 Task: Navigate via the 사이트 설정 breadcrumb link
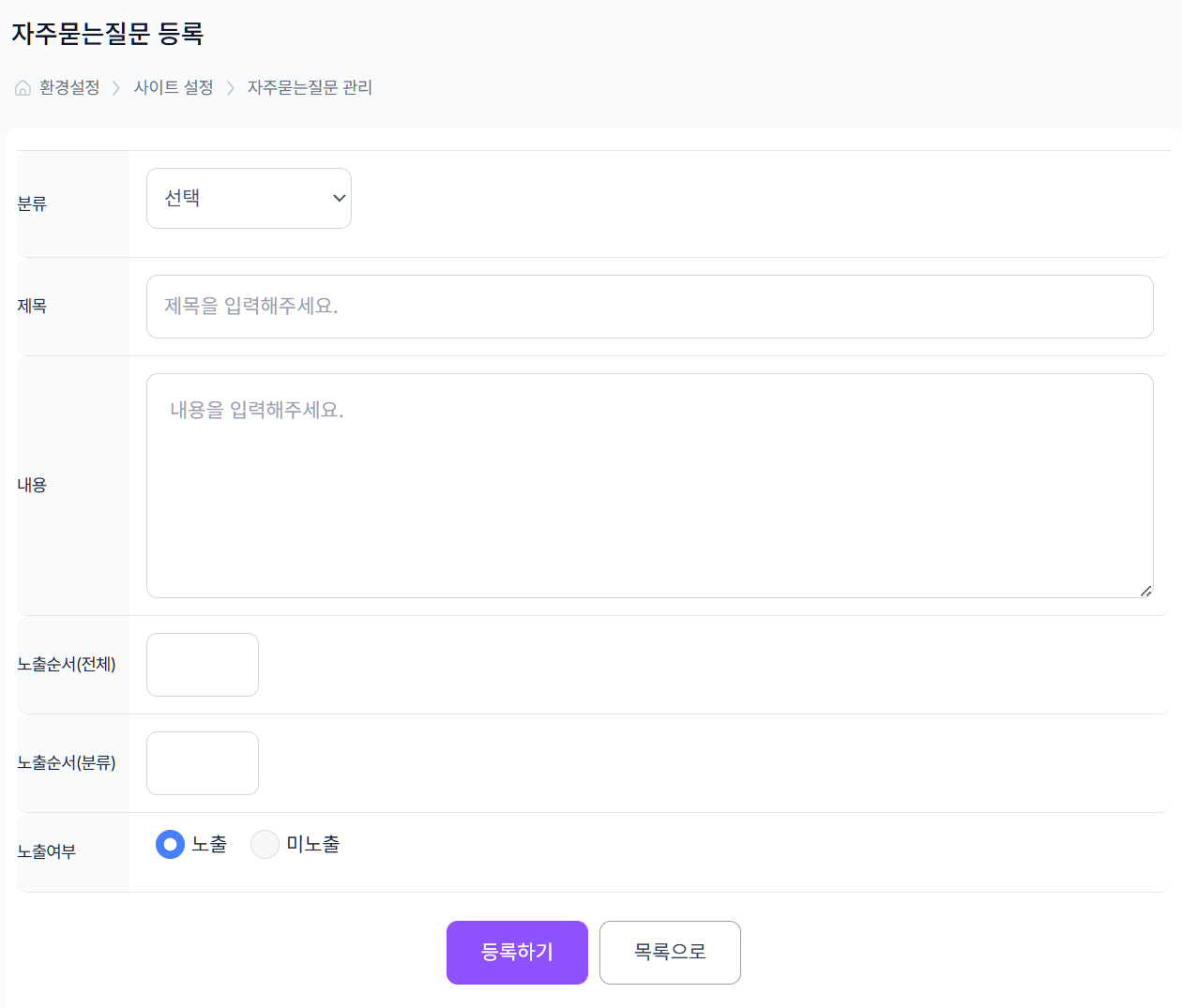(x=174, y=86)
